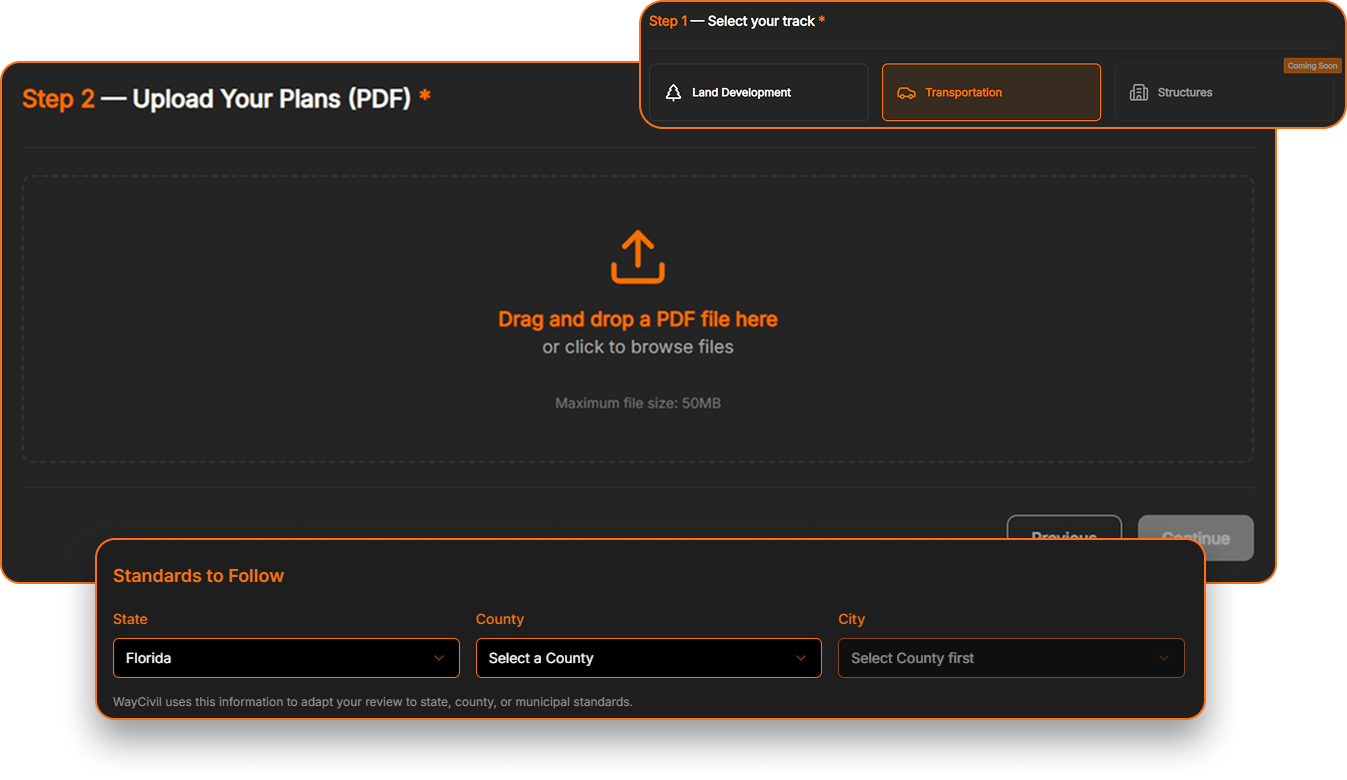Click the building icon beside Structures

coord(1138,93)
